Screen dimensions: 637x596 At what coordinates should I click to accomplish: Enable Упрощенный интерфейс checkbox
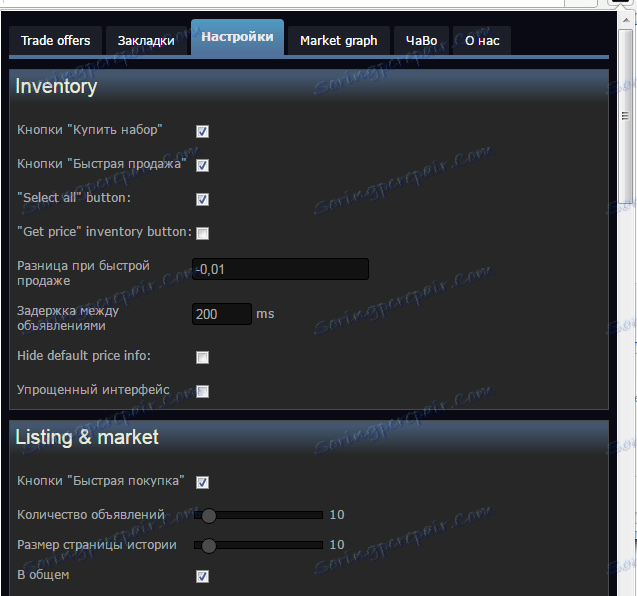[x=202, y=391]
